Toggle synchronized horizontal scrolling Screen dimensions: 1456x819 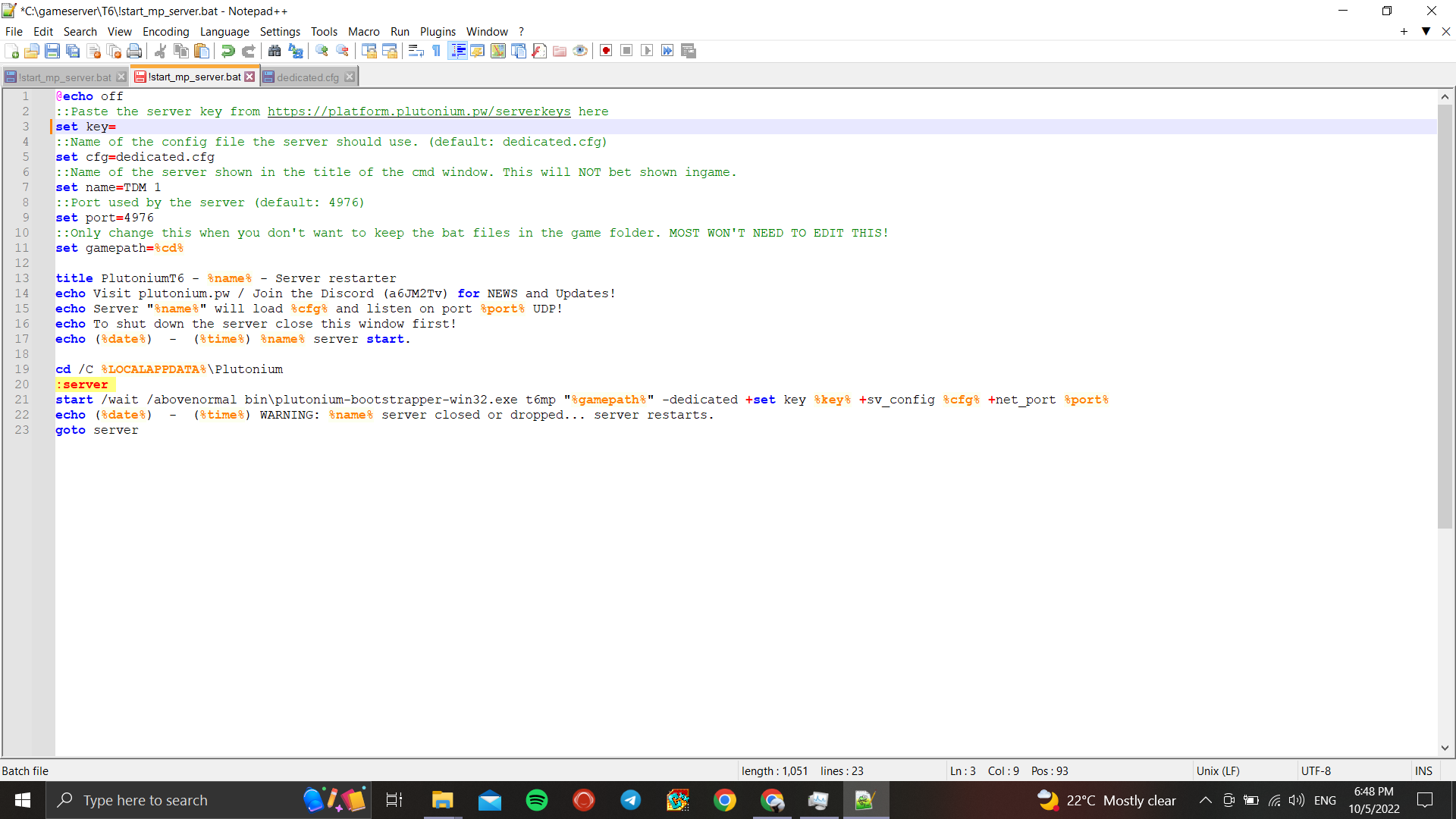[x=389, y=51]
